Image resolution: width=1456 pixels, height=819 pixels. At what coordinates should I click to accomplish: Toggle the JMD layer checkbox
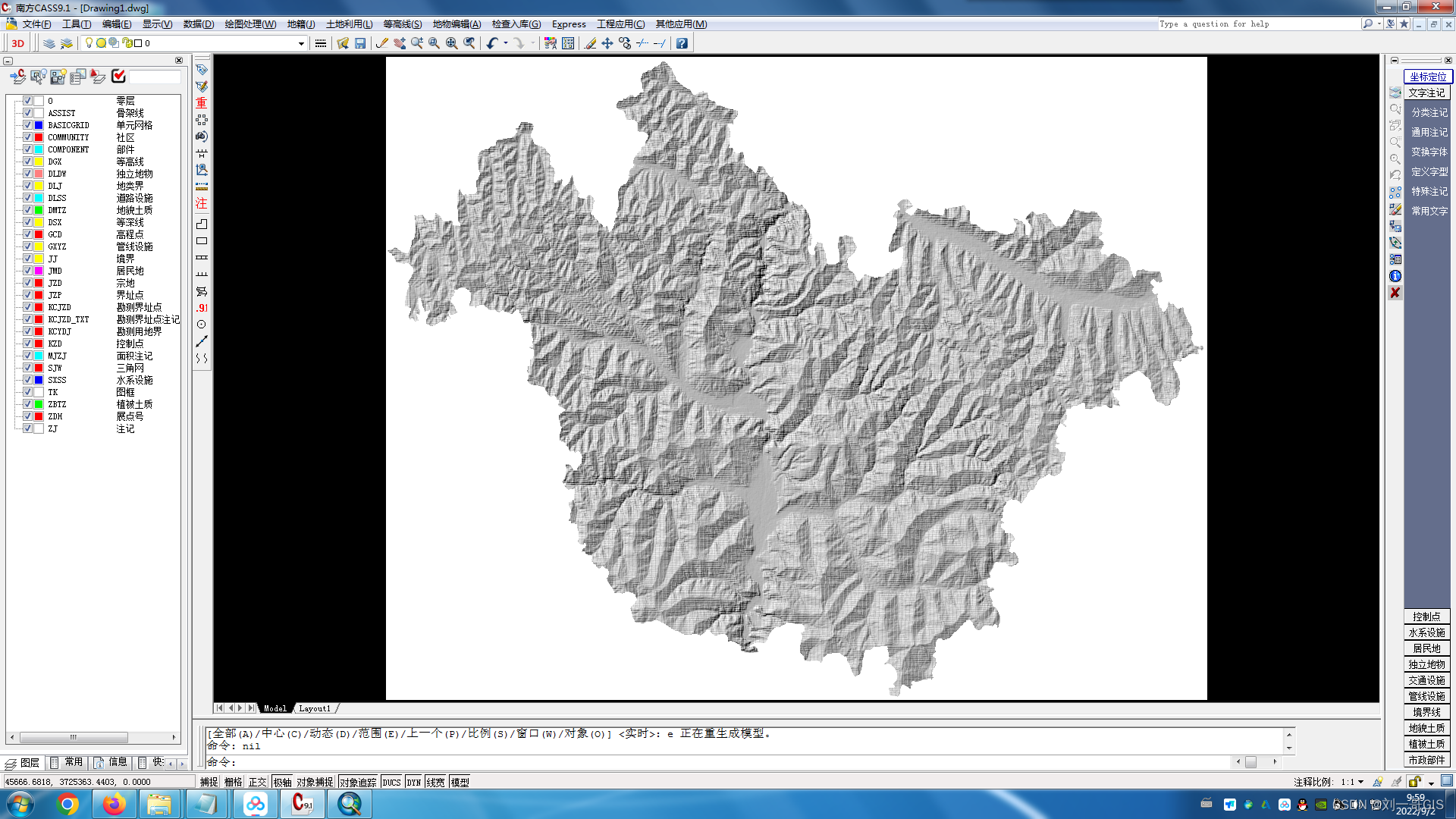point(27,271)
